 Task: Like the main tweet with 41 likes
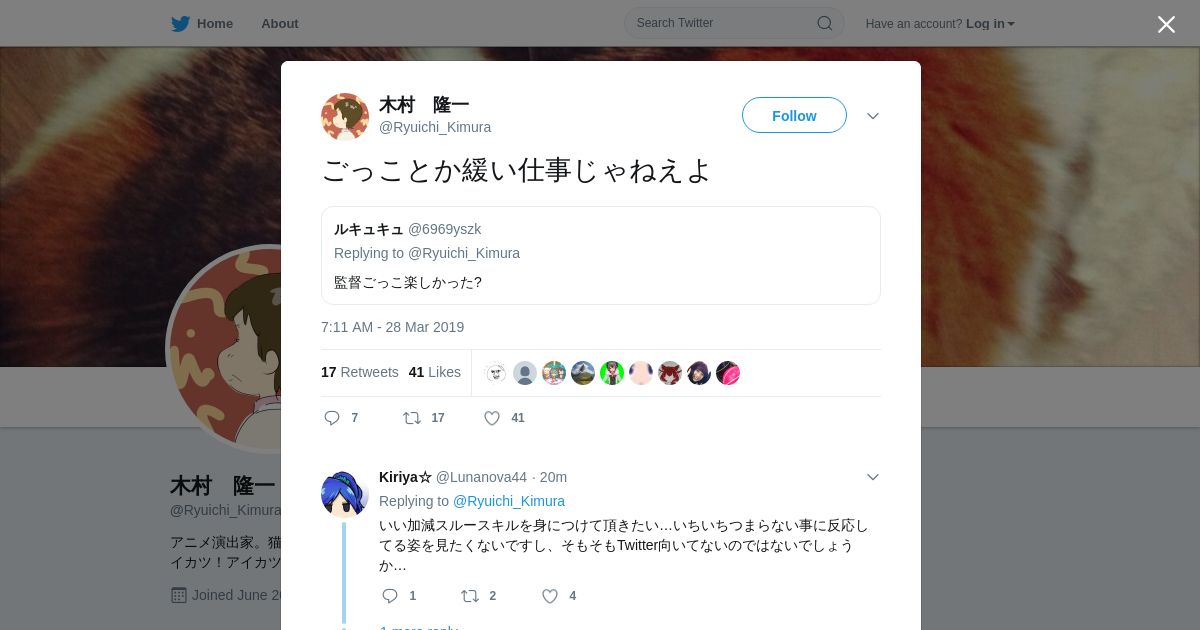pos(492,418)
